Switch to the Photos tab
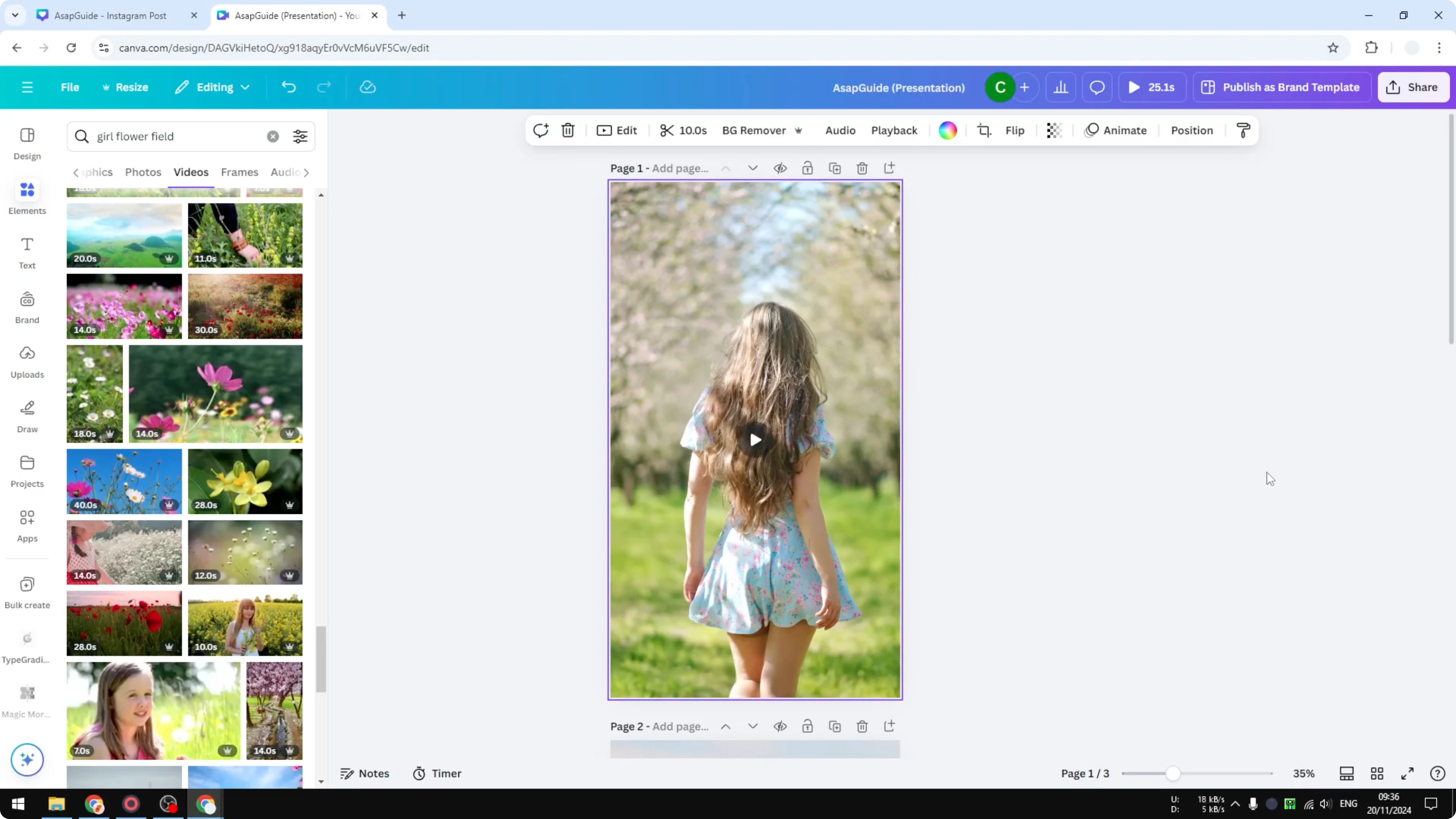The height and width of the screenshot is (819, 1456). (x=143, y=172)
